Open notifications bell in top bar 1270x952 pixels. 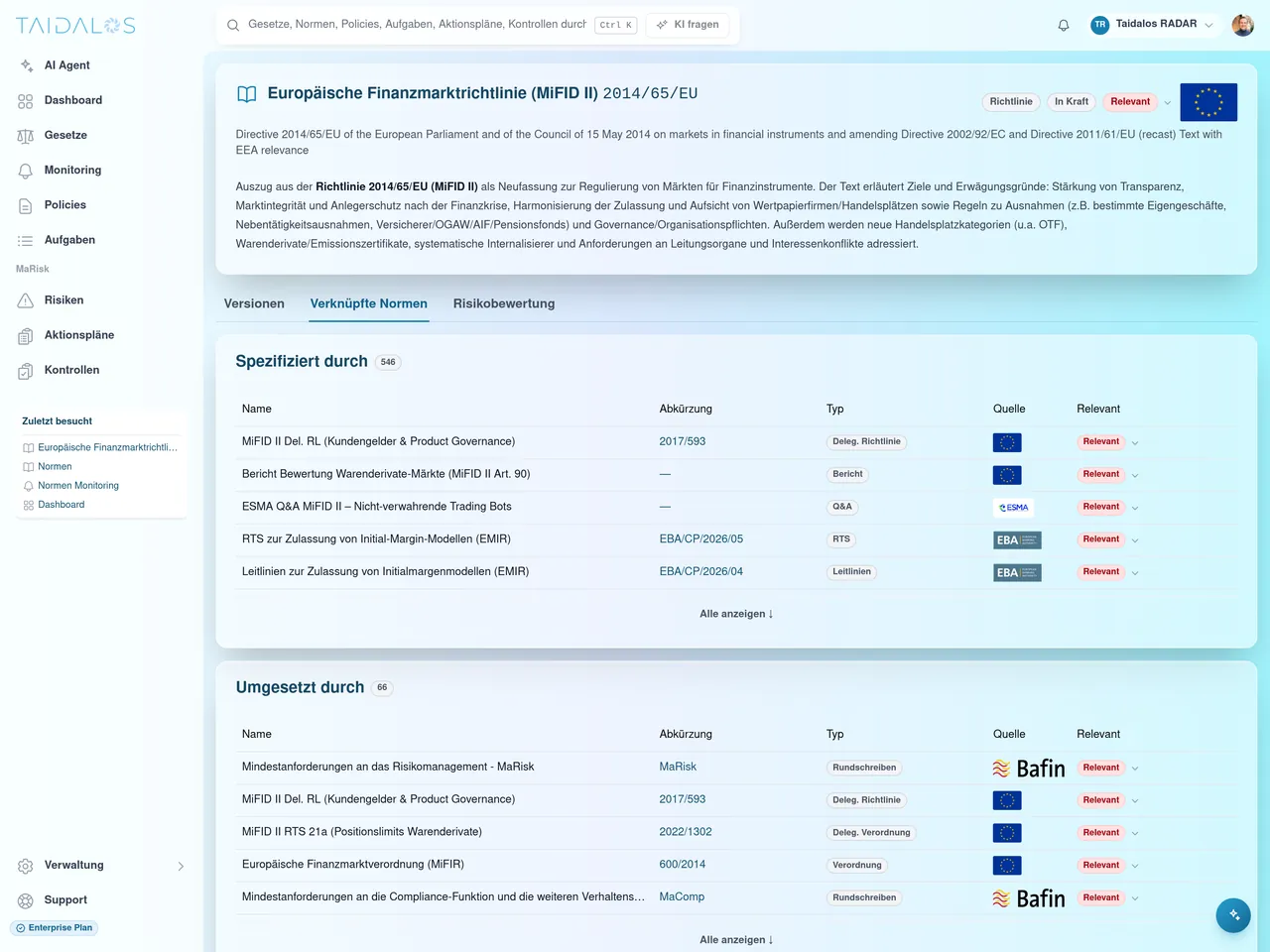(1064, 25)
